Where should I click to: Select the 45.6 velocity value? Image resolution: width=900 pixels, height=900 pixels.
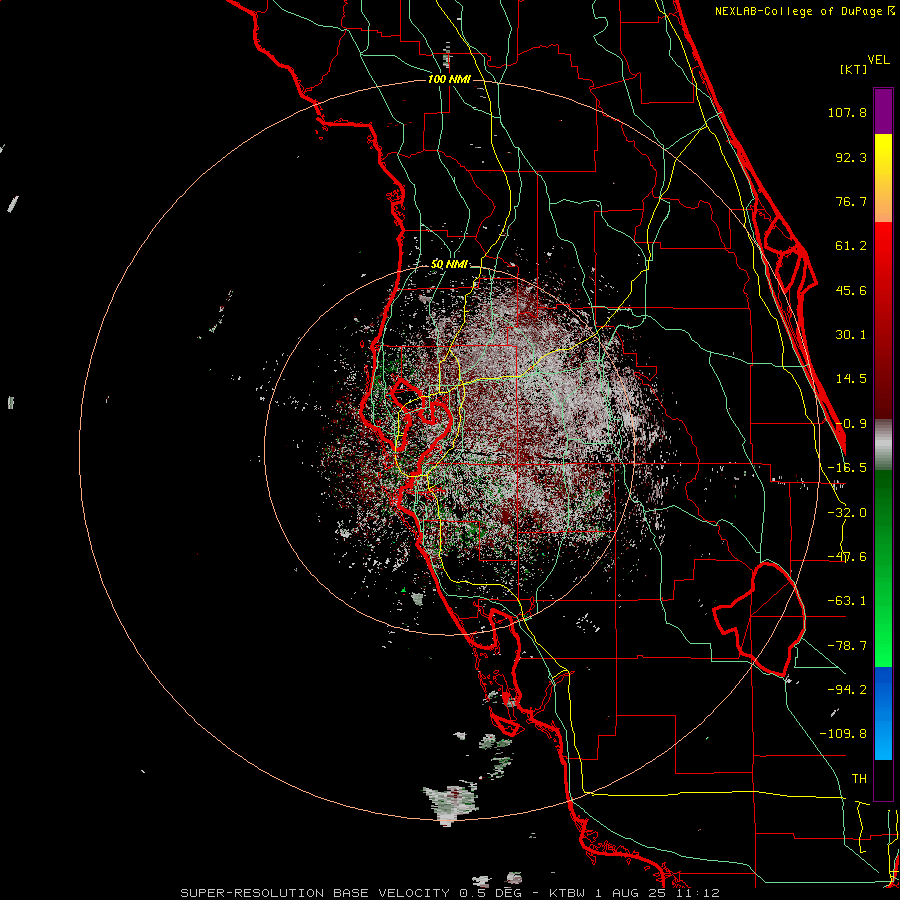[x=851, y=290]
